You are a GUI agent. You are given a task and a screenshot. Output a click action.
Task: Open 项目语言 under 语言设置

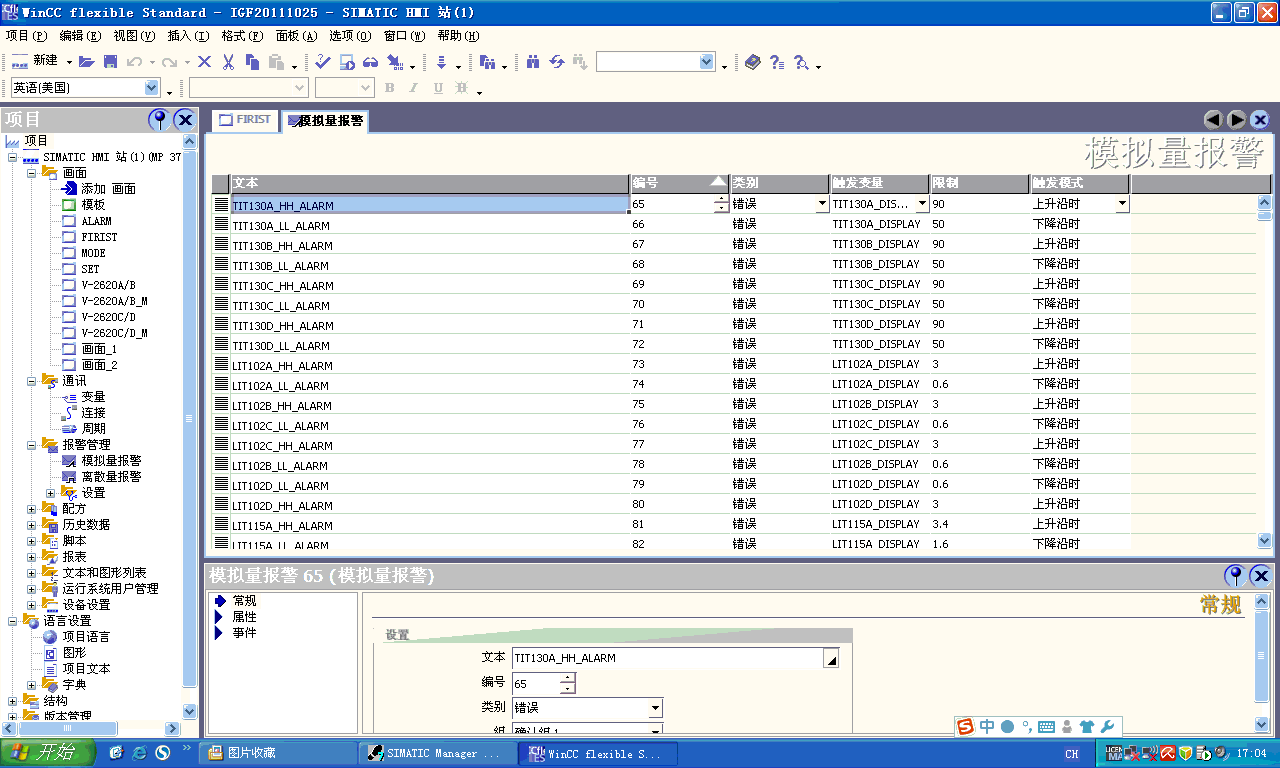coord(86,637)
